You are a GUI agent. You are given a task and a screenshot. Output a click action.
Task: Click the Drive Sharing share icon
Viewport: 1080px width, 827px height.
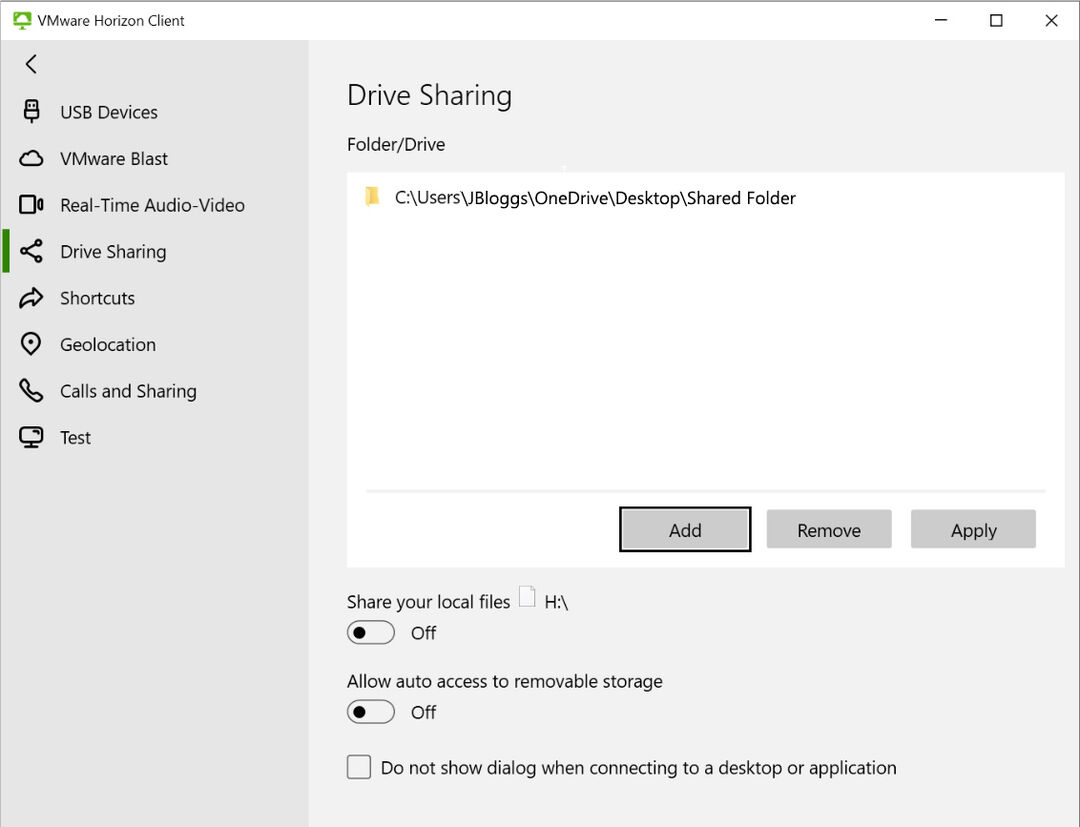click(31, 252)
